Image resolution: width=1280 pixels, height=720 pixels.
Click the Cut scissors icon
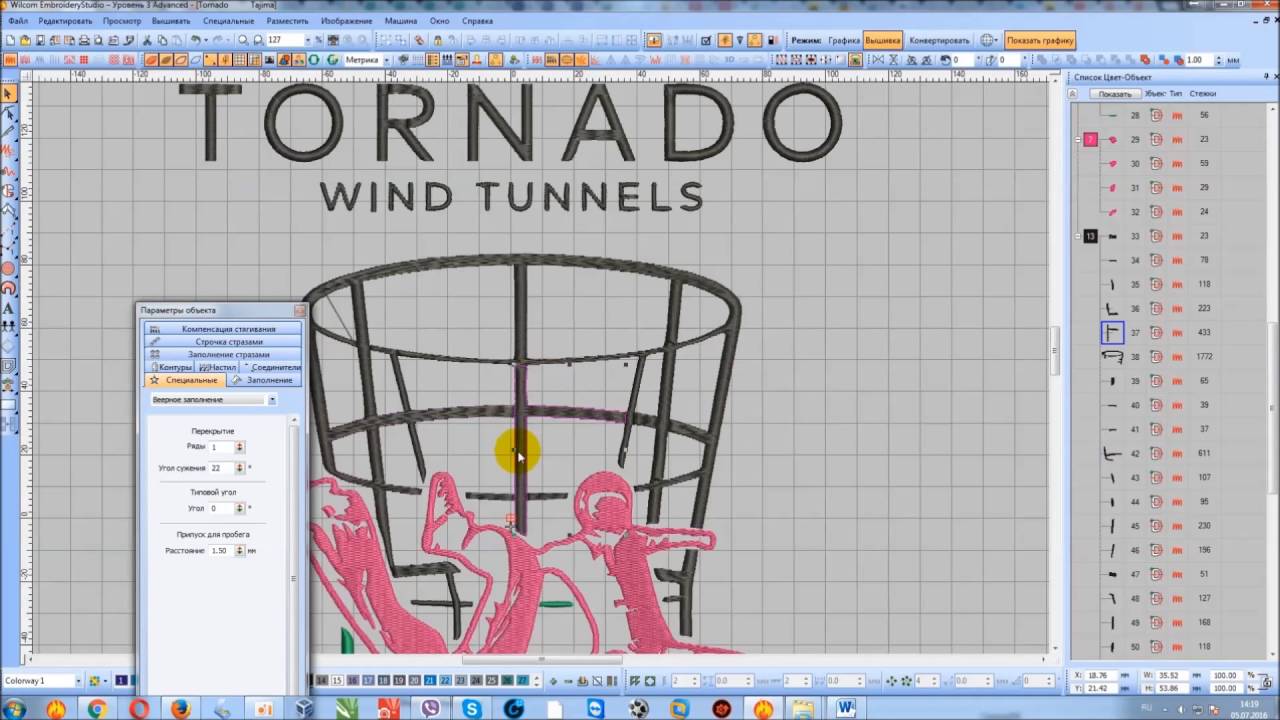point(148,40)
